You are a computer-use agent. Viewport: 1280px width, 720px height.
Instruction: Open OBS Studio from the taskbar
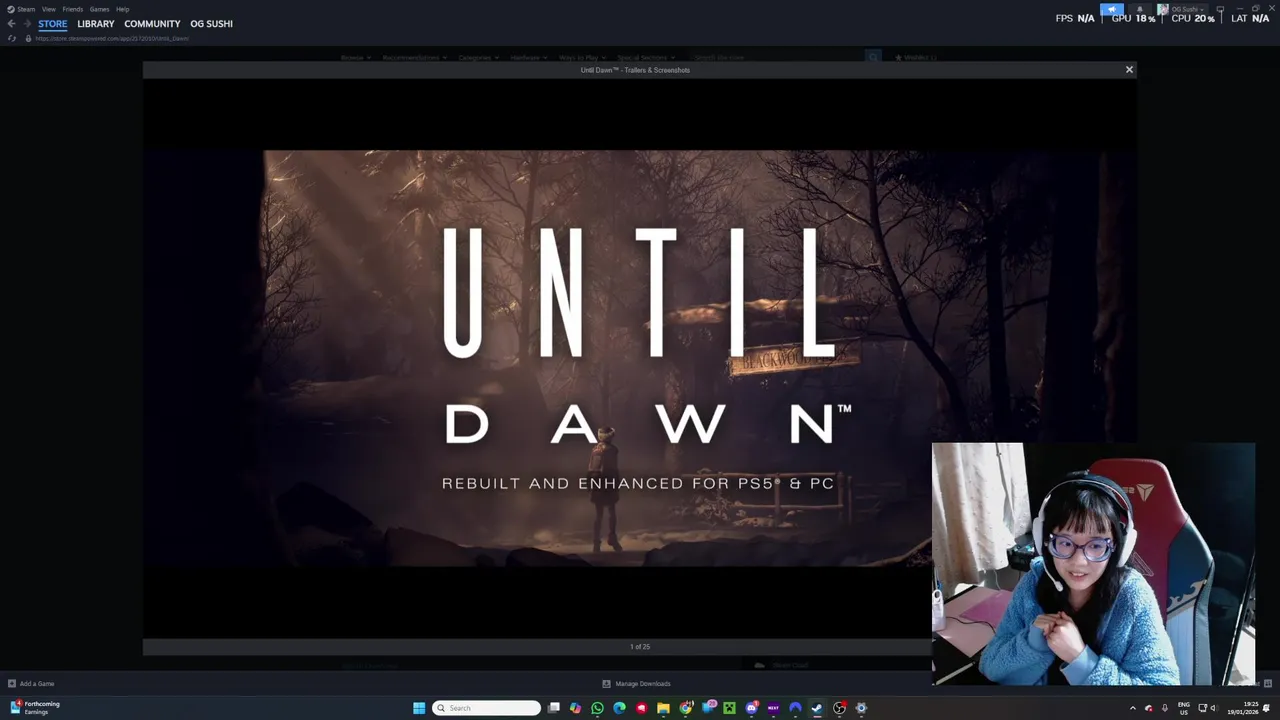pos(839,708)
